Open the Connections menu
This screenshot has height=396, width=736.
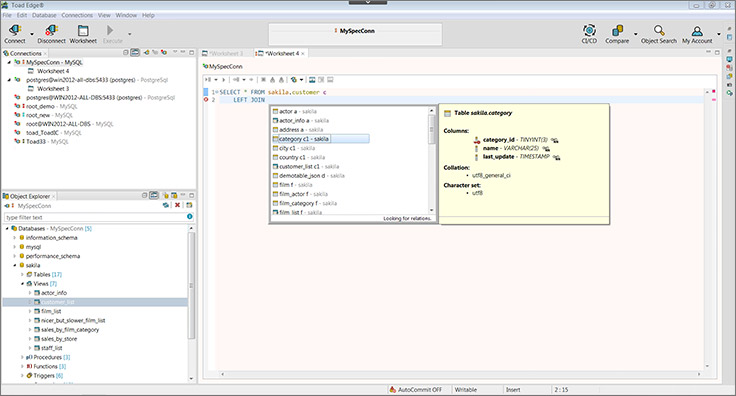click(77, 15)
